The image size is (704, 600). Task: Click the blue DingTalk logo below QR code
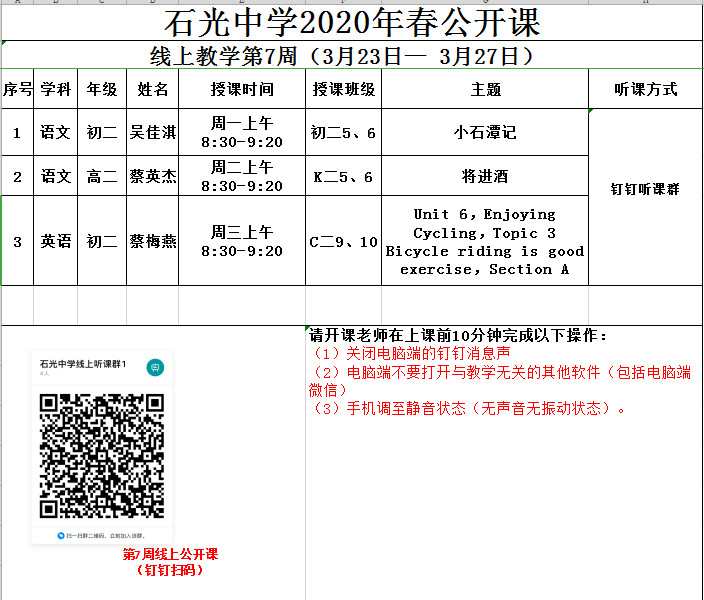pyautogui.click(x=62, y=535)
